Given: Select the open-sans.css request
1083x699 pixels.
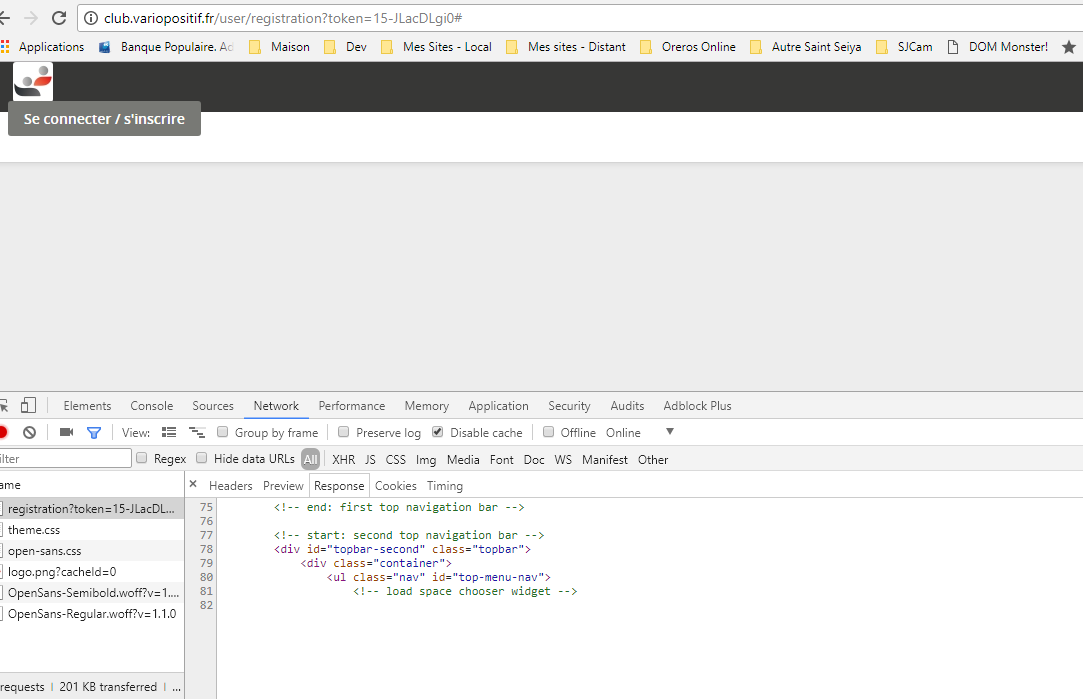Looking at the screenshot, I should point(92,550).
